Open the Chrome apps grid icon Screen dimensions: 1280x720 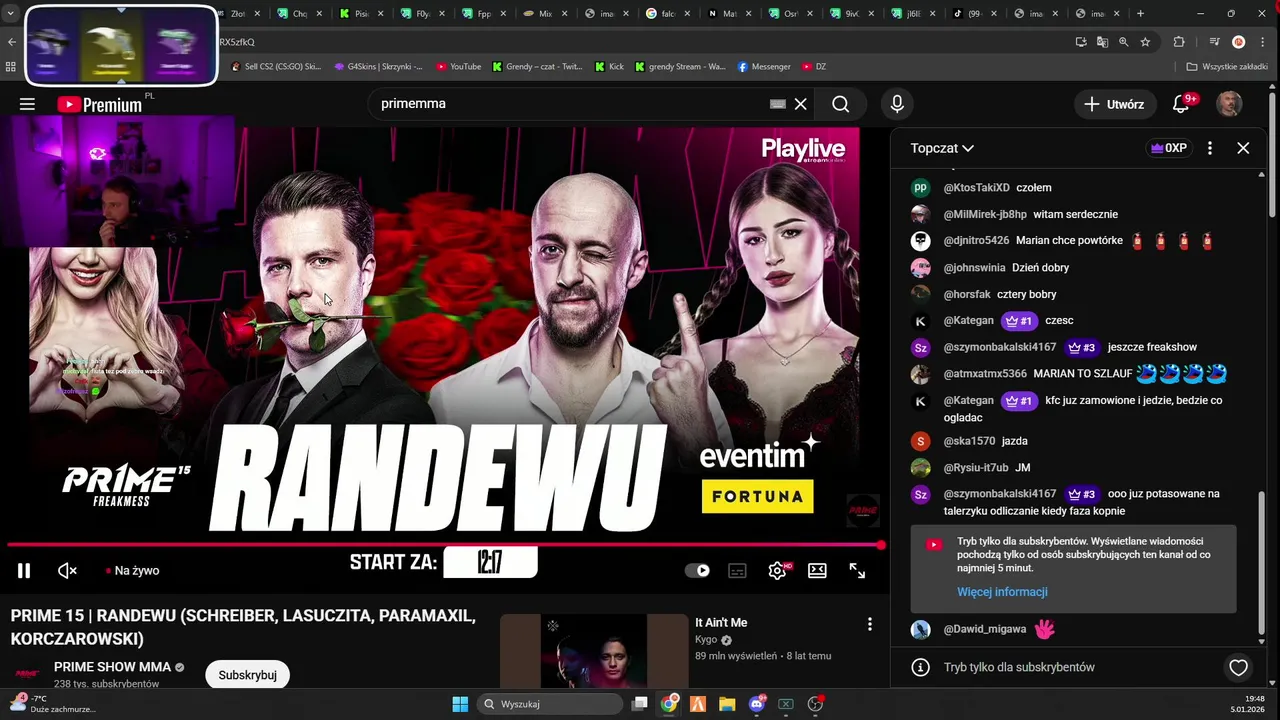11,67
